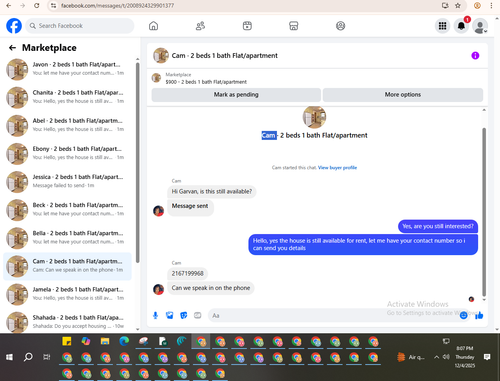Go back using the Marketplace arrow

pos(12,48)
